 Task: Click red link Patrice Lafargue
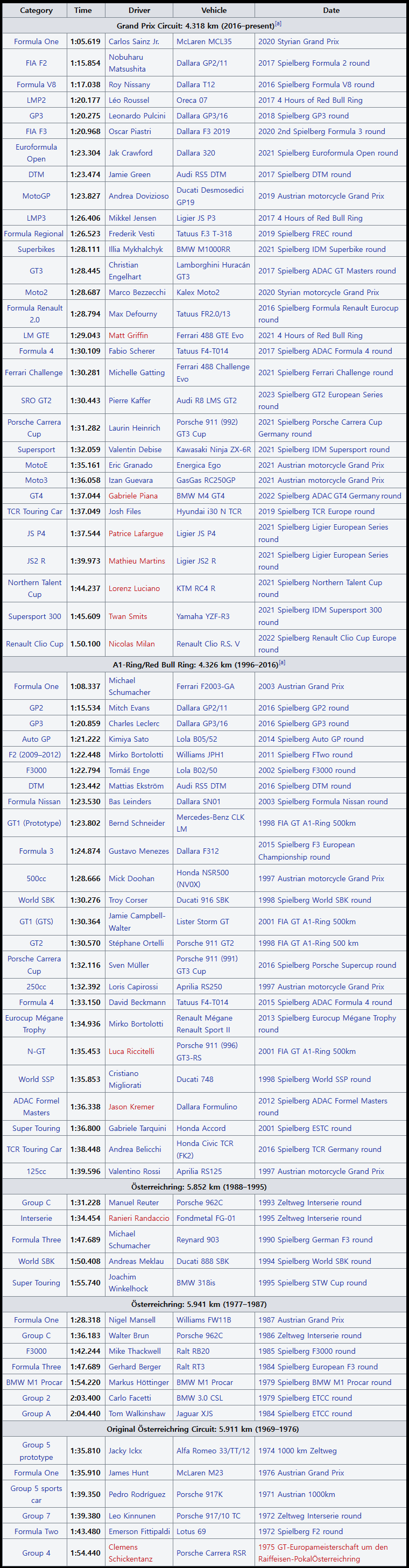(136, 534)
